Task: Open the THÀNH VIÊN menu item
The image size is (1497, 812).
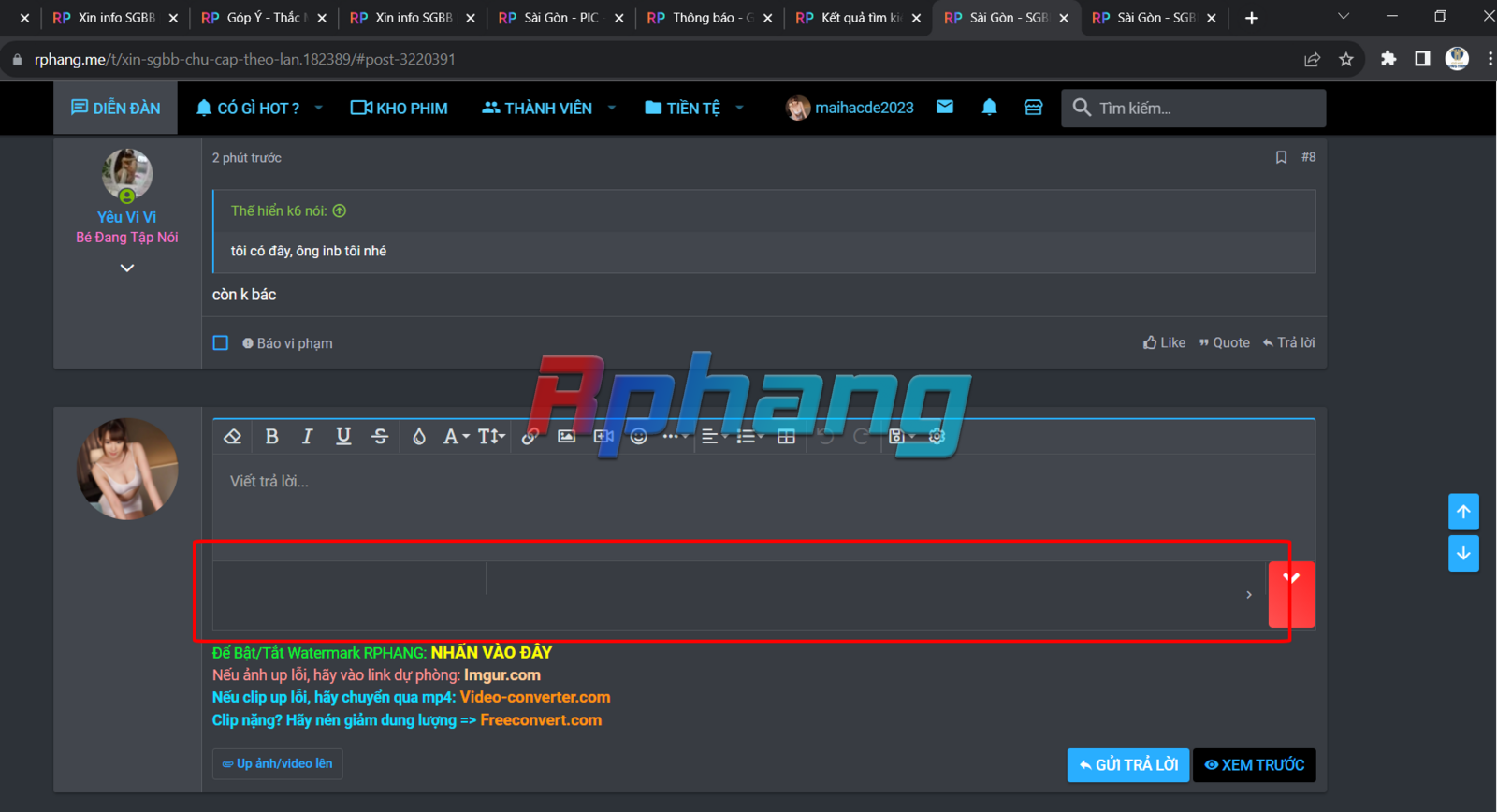Action: (x=537, y=108)
